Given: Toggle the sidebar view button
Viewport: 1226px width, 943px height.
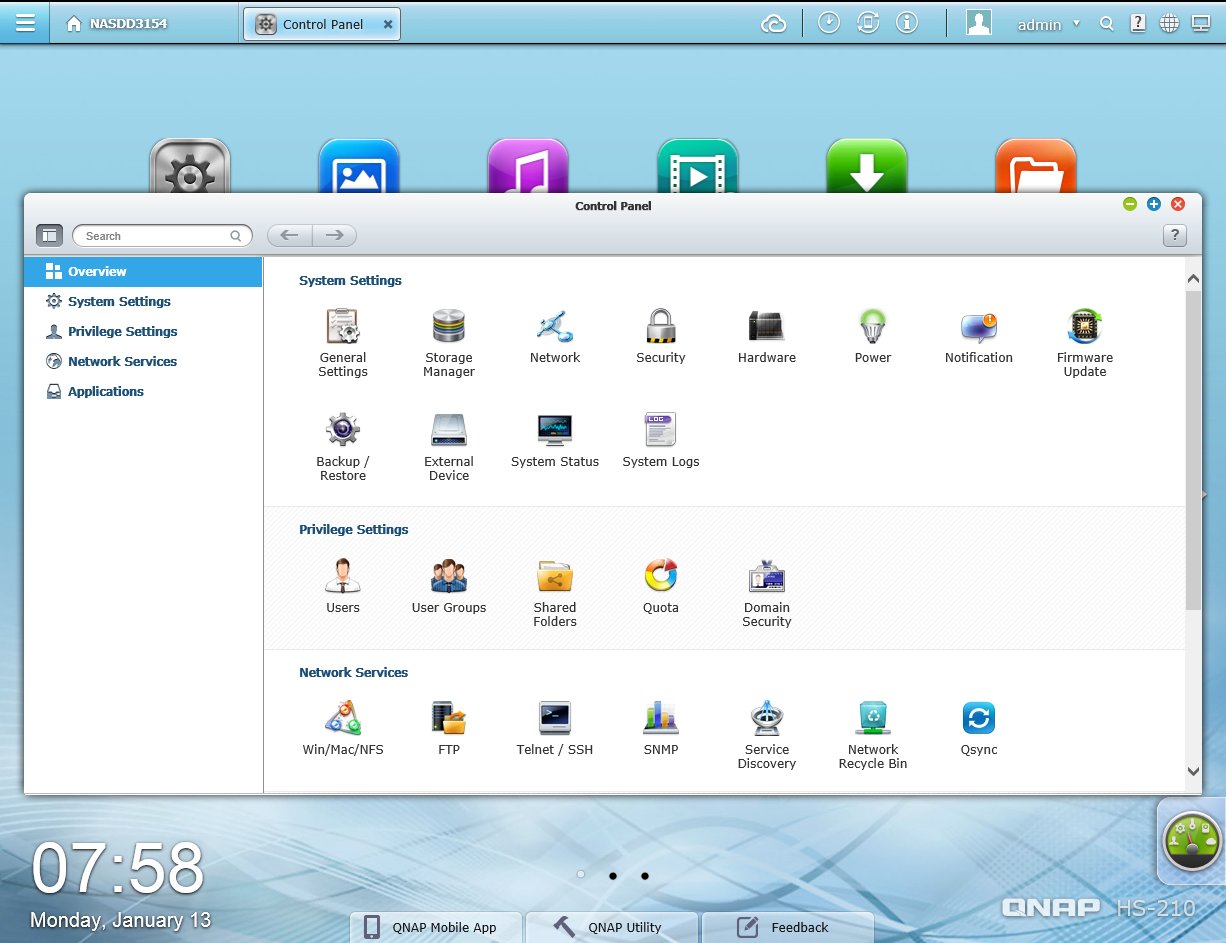Looking at the screenshot, I should click(x=49, y=236).
